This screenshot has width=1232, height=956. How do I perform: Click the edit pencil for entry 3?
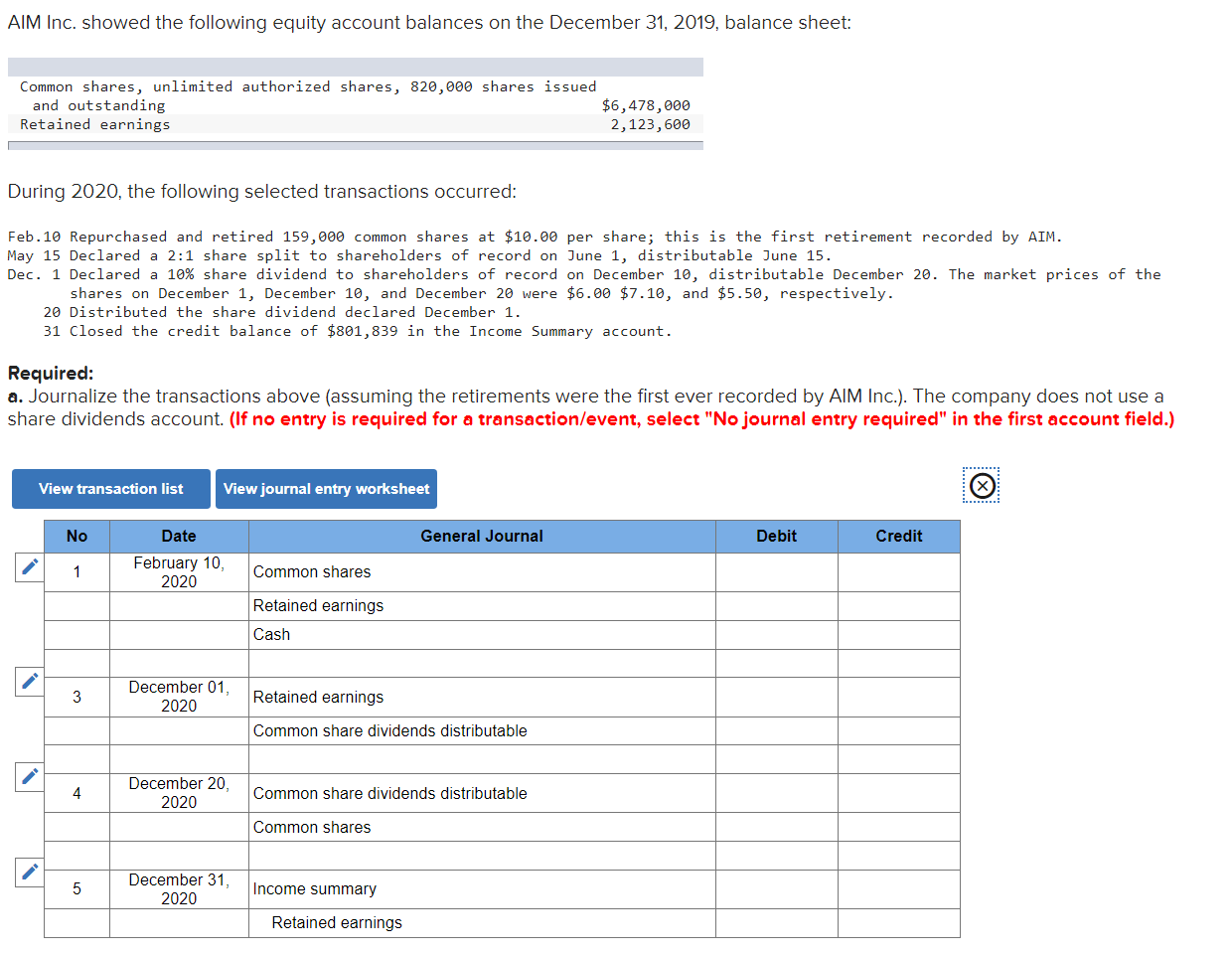(x=30, y=682)
